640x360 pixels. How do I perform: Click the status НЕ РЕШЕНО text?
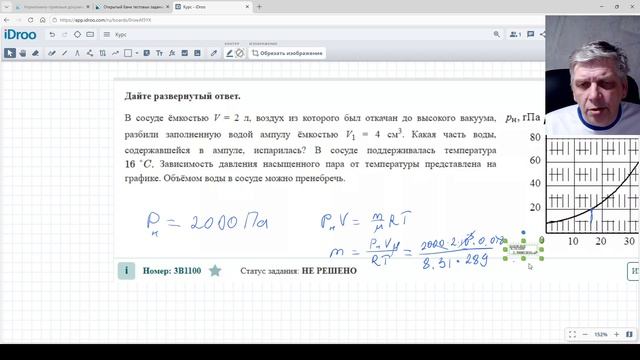tap(329, 271)
